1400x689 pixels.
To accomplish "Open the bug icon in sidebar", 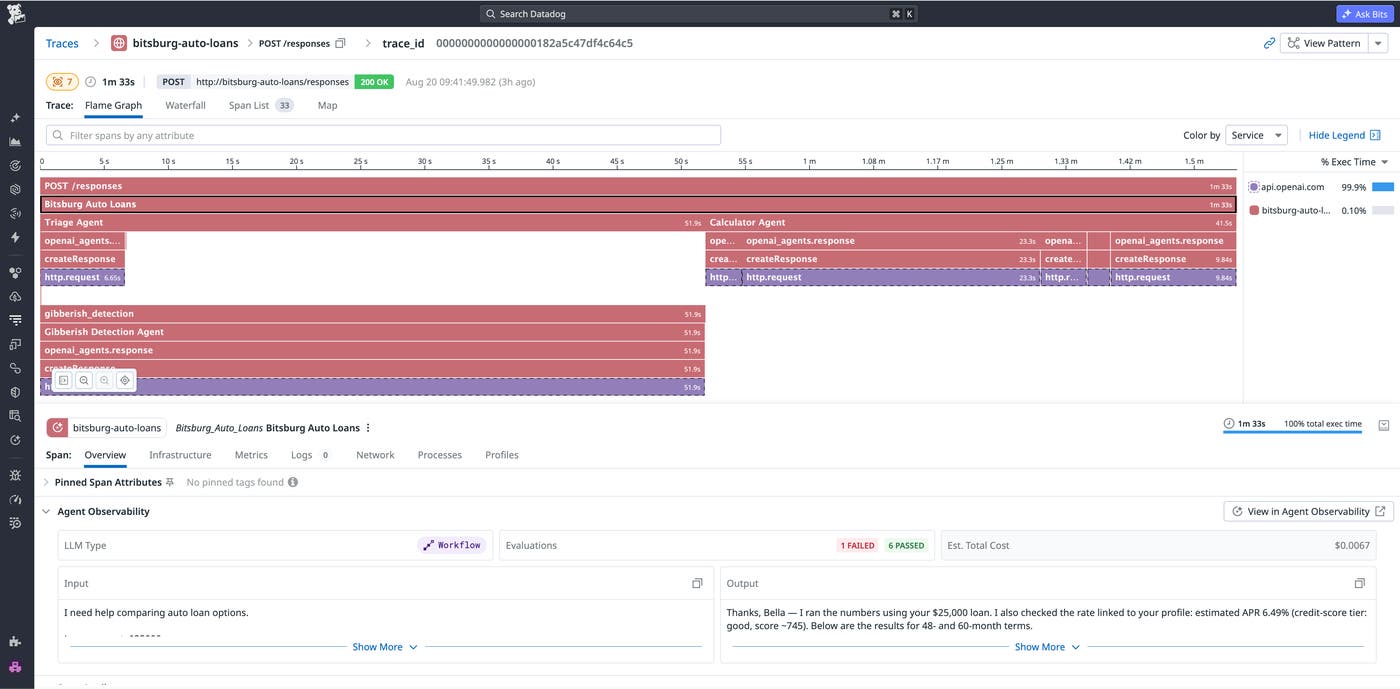I will coord(15,475).
